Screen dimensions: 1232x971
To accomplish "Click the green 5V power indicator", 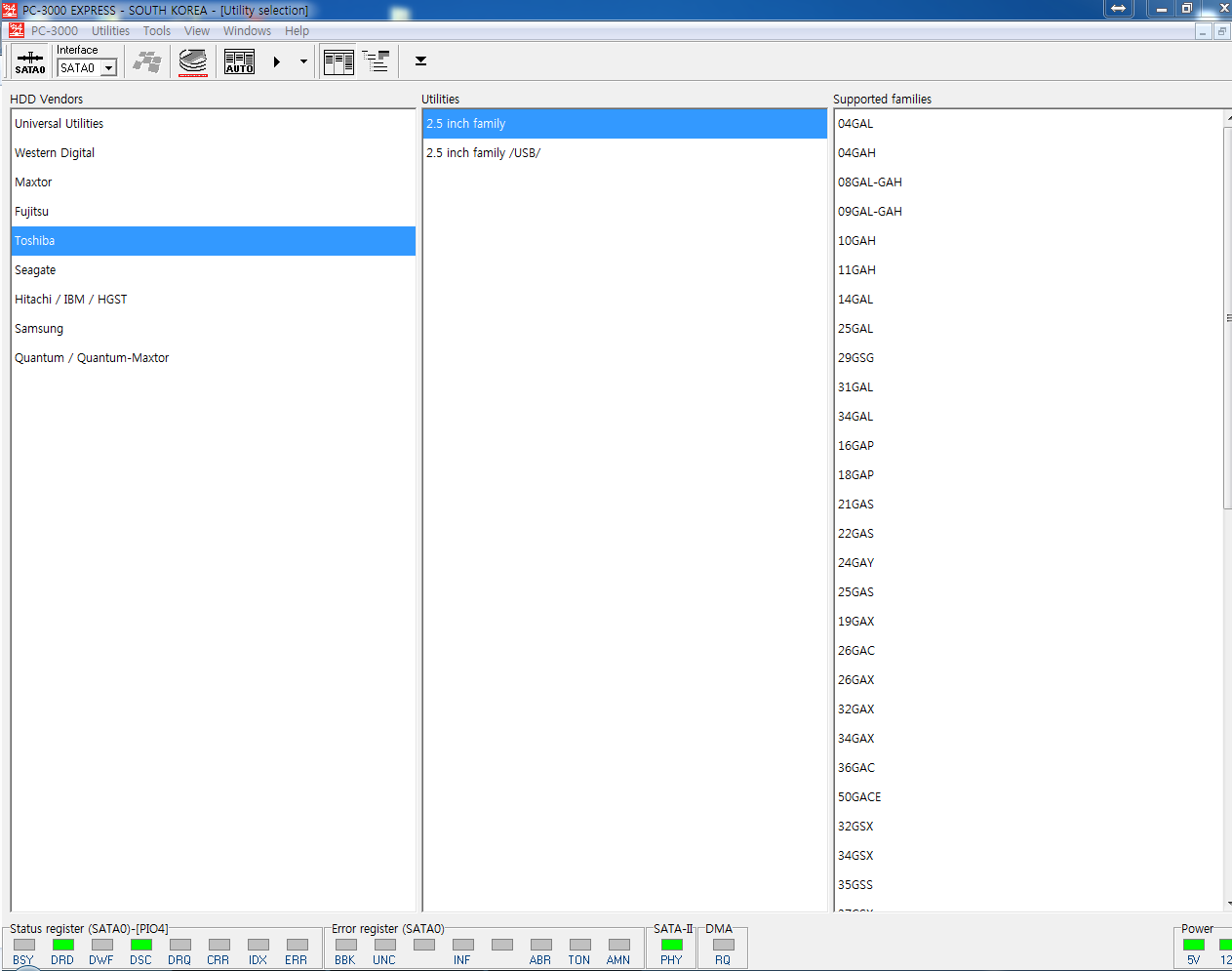I will tap(1193, 945).
